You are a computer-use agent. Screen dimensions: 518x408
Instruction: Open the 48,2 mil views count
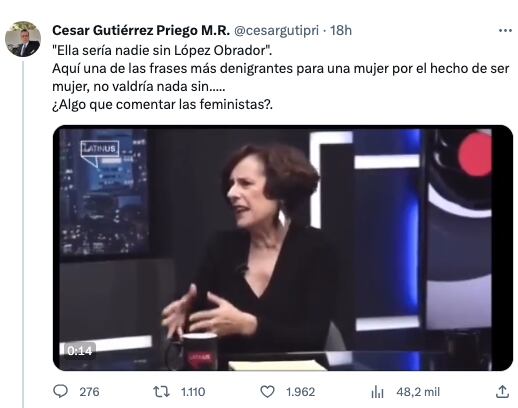[x=418, y=392]
